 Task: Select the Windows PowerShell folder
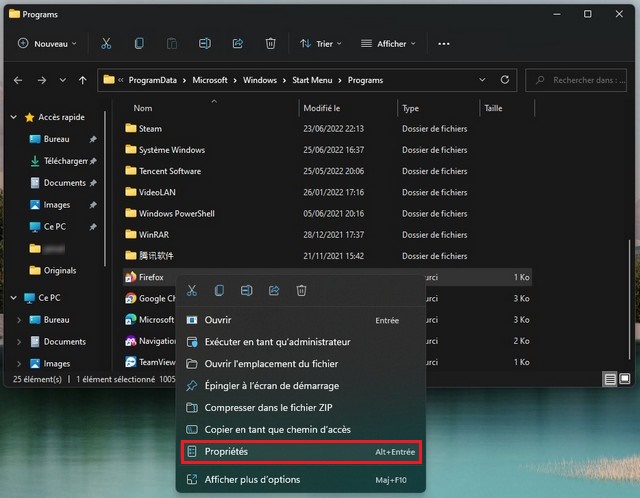[327, 213]
